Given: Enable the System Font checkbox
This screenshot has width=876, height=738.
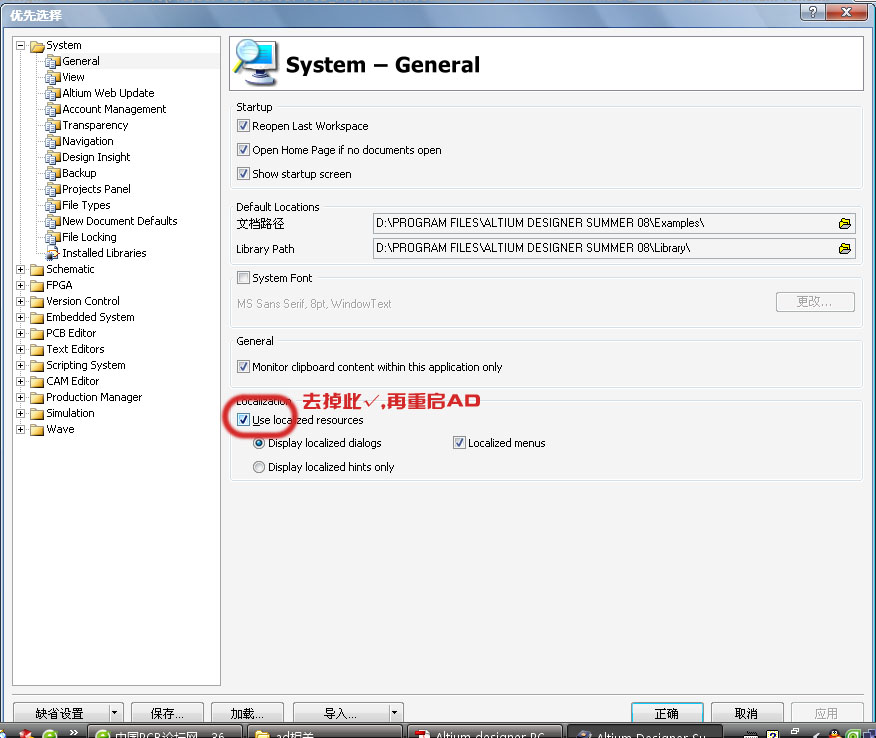Looking at the screenshot, I should 243,278.
